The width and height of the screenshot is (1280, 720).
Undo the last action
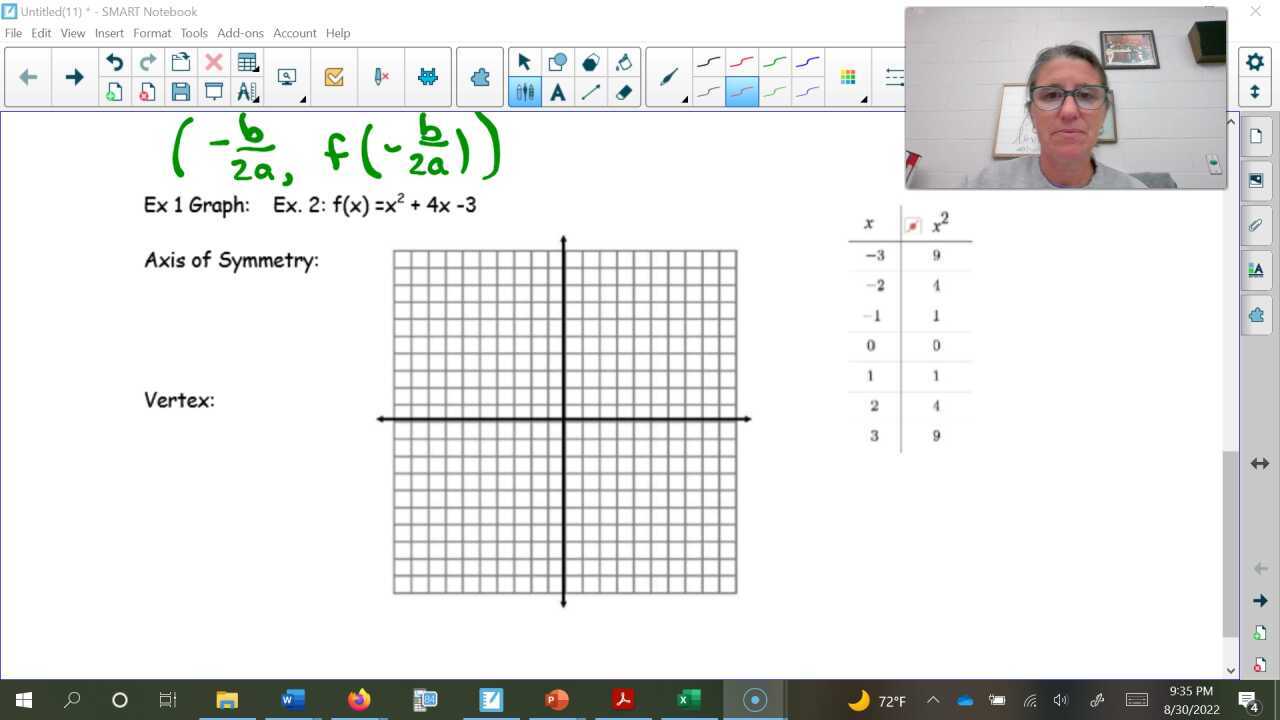tap(114, 61)
